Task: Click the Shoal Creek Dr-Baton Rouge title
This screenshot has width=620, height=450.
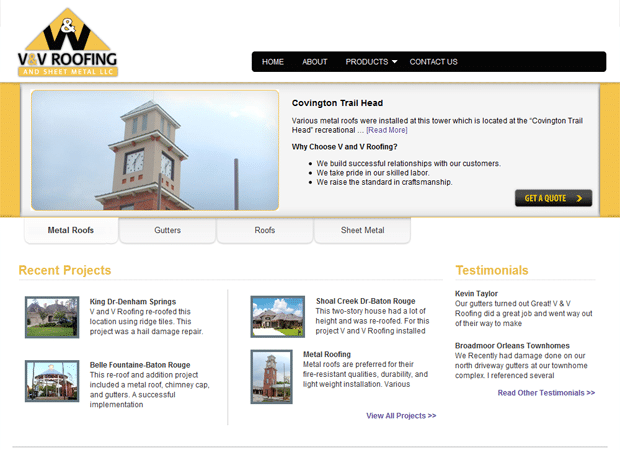Action: point(365,301)
